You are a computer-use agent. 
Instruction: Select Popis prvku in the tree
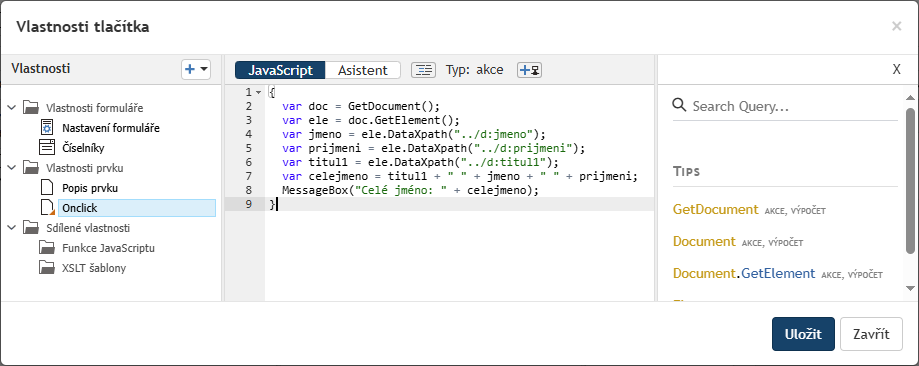90,188
